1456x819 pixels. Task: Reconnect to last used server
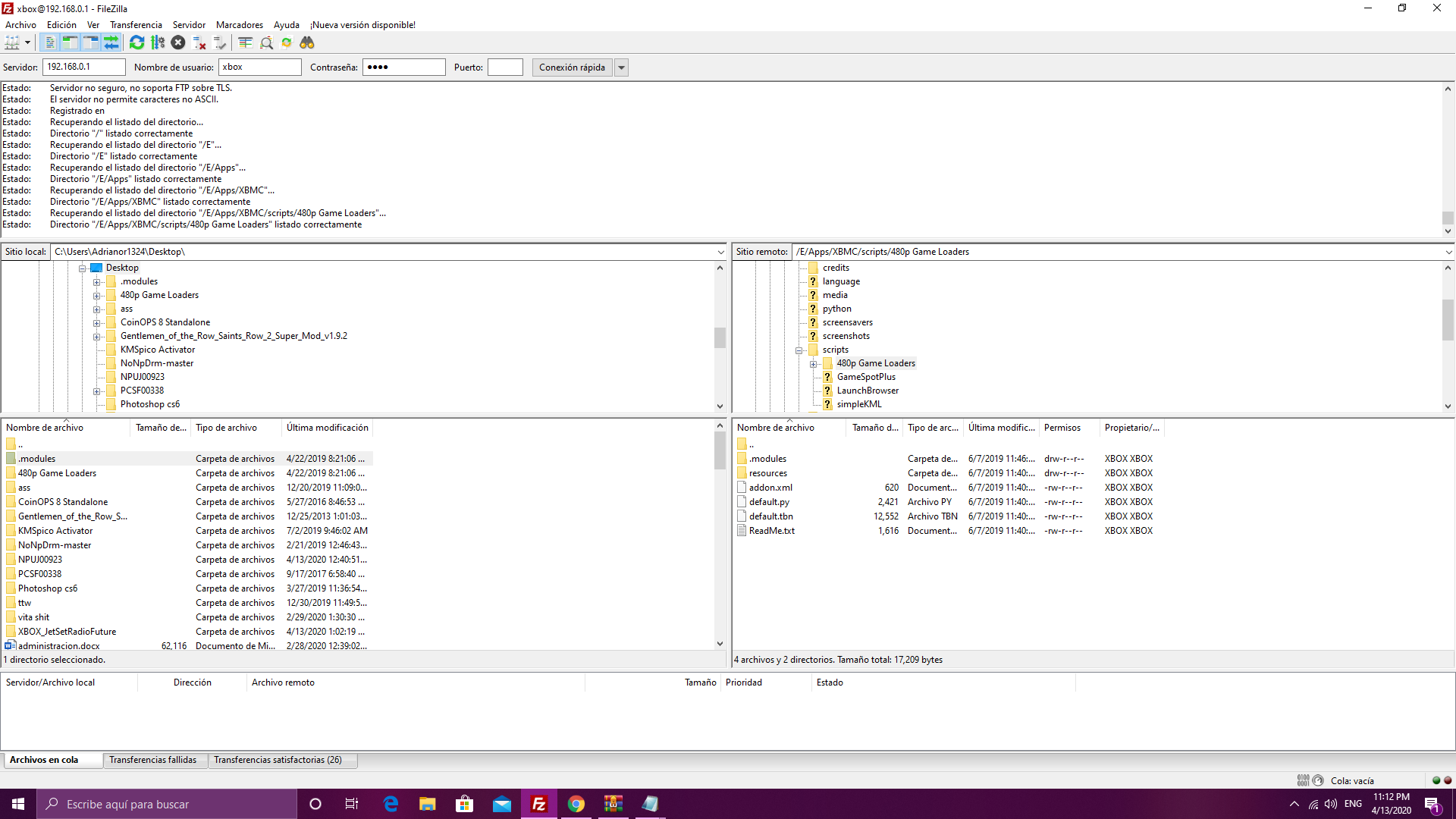click(x=220, y=42)
